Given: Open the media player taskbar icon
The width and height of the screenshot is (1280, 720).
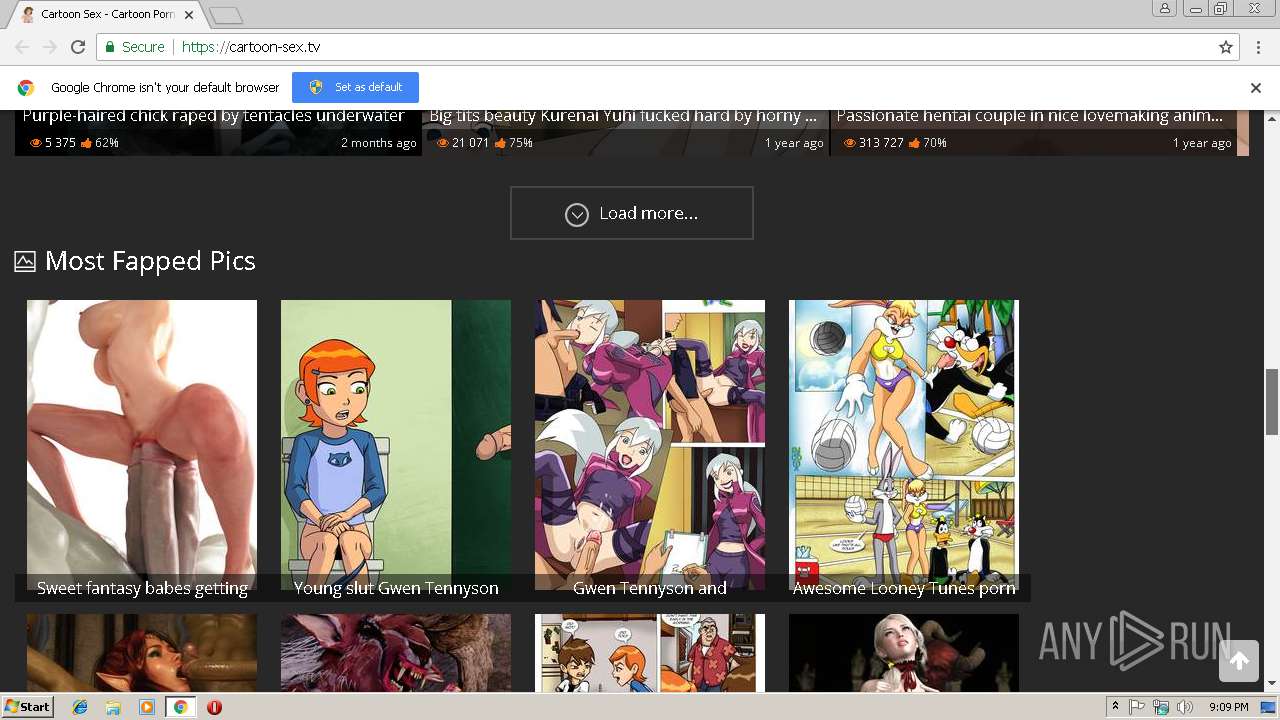Looking at the screenshot, I should coord(147,707).
